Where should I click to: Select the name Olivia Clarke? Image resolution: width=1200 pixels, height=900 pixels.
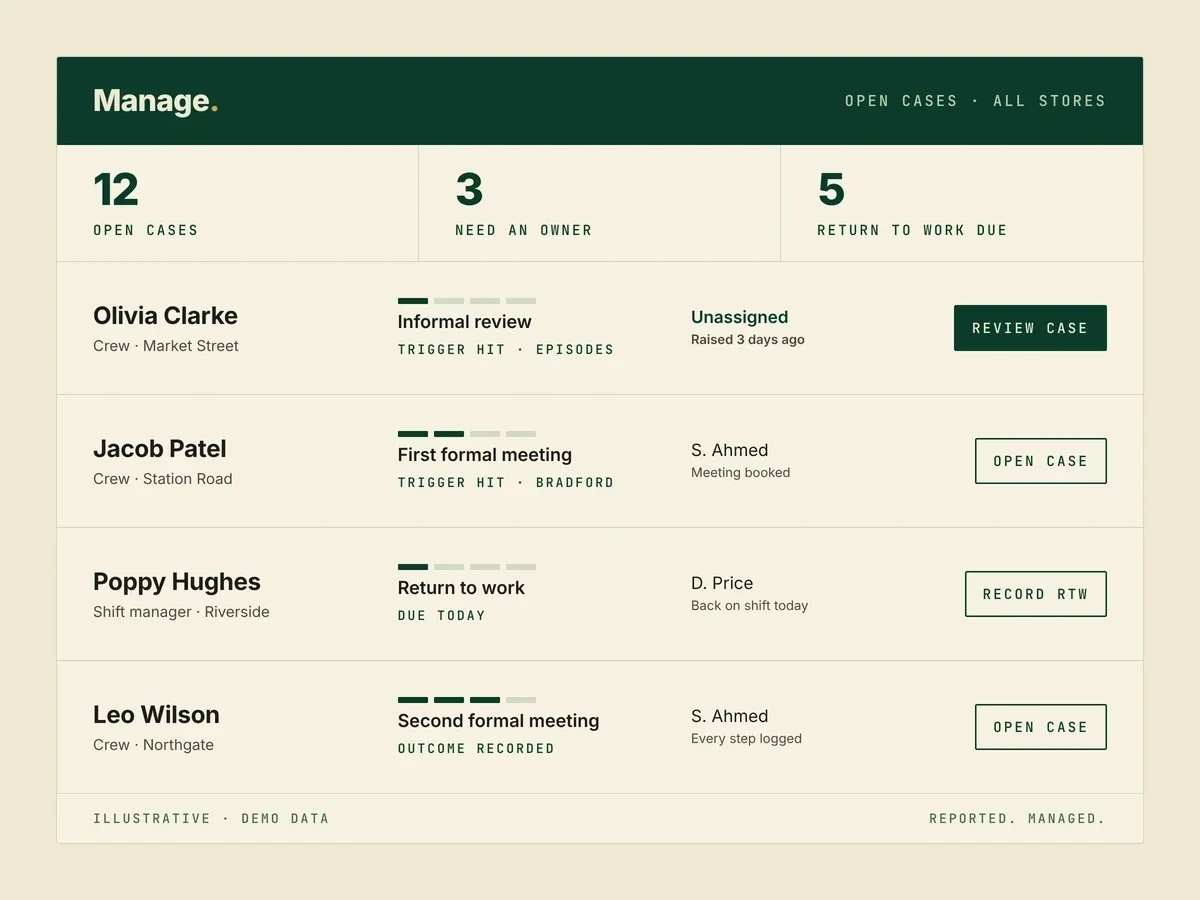click(x=165, y=316)
